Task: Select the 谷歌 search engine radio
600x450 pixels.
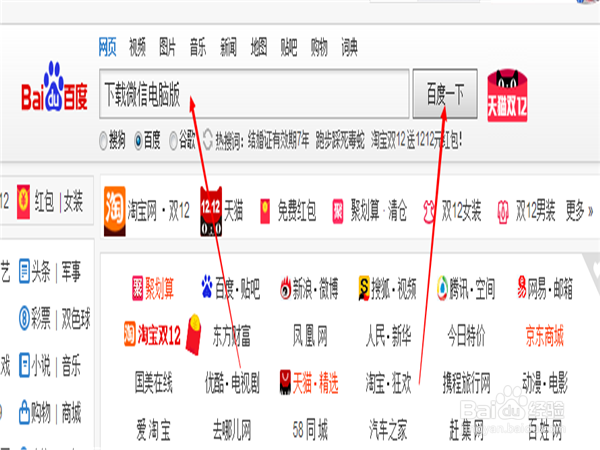Action: pyautogui.click(x=173, y=140)
